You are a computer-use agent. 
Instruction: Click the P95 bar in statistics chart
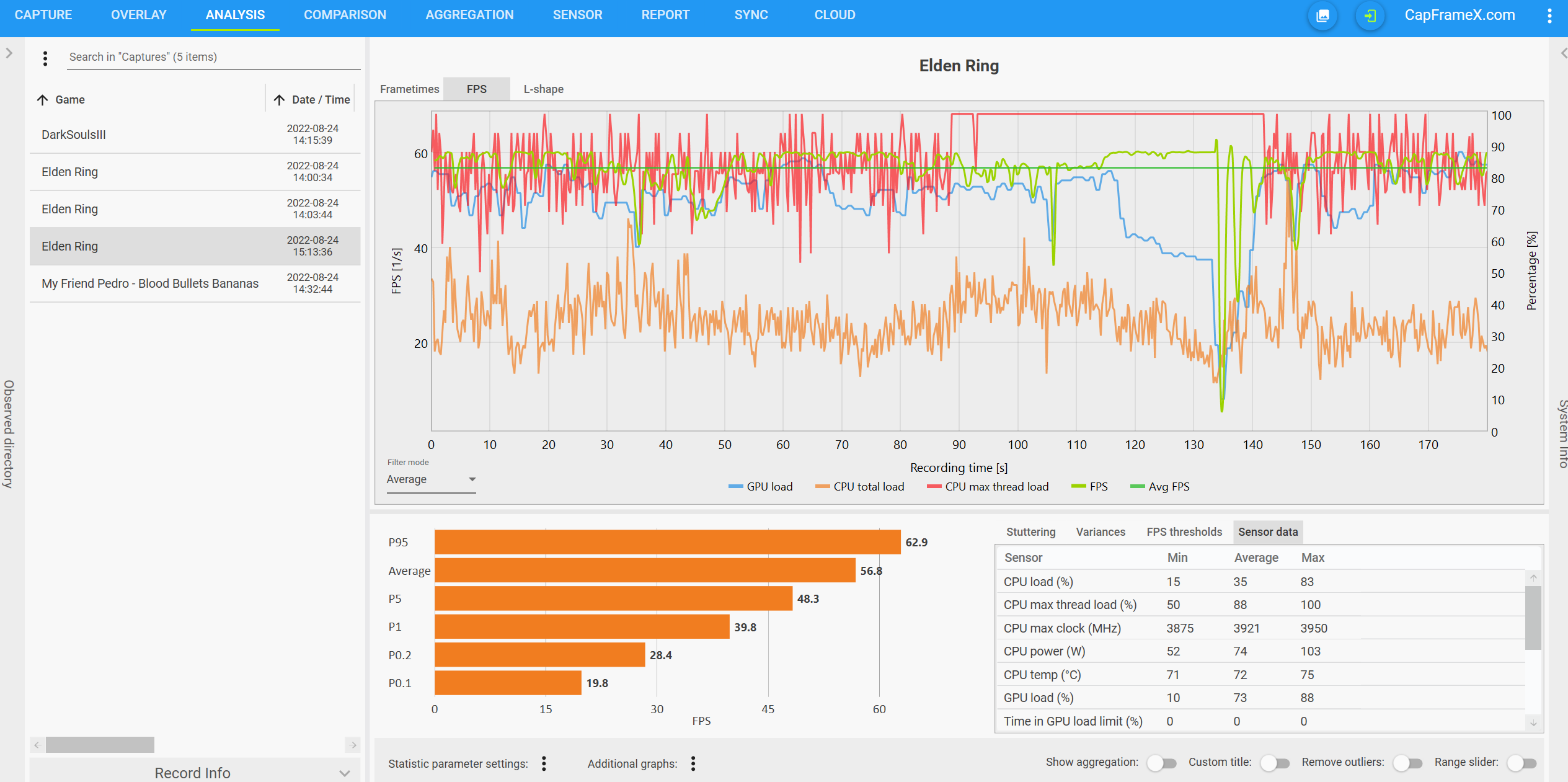[668, 542]
